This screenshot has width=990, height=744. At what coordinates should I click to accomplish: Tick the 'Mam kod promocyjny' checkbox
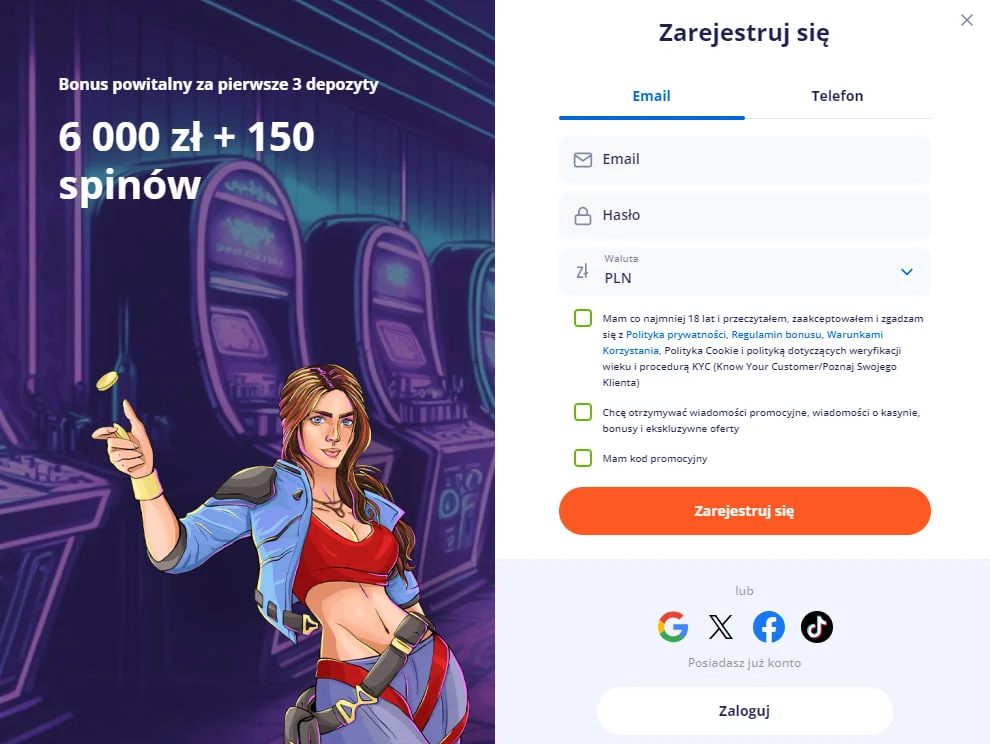click(x=583, y=458)
